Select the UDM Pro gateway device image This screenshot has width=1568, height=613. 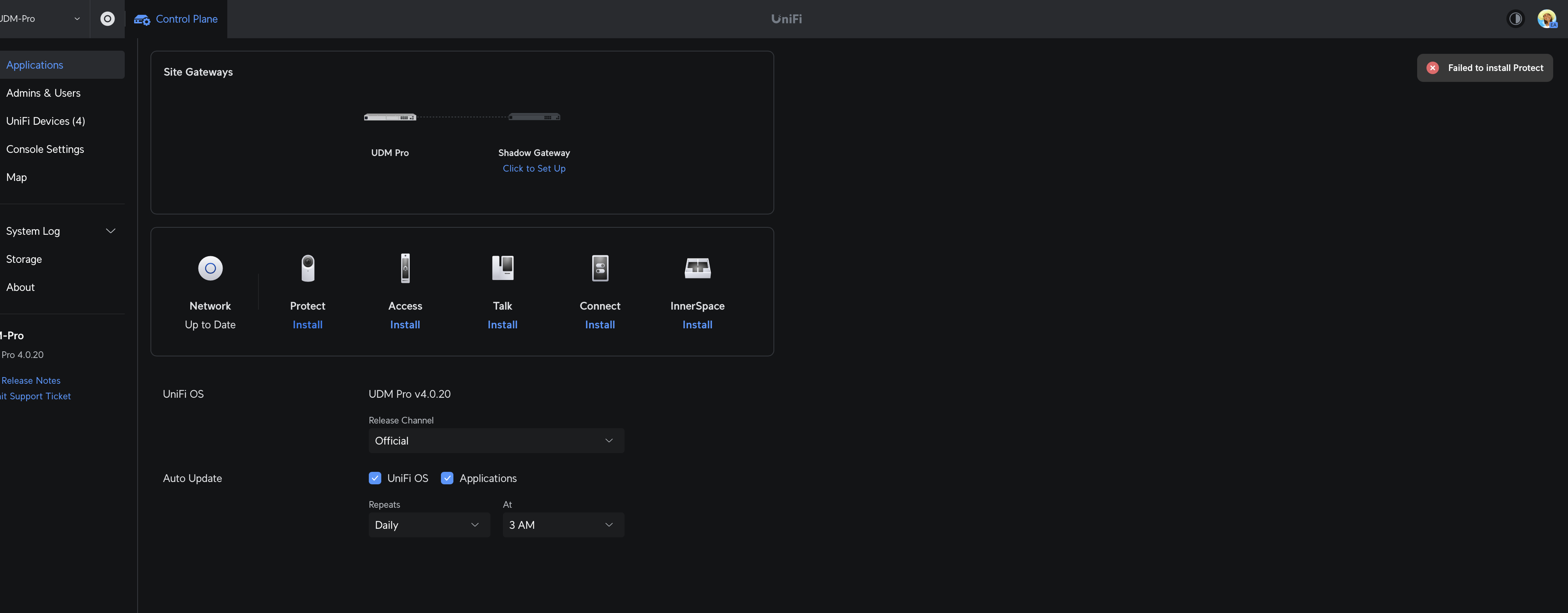point(390,117)
